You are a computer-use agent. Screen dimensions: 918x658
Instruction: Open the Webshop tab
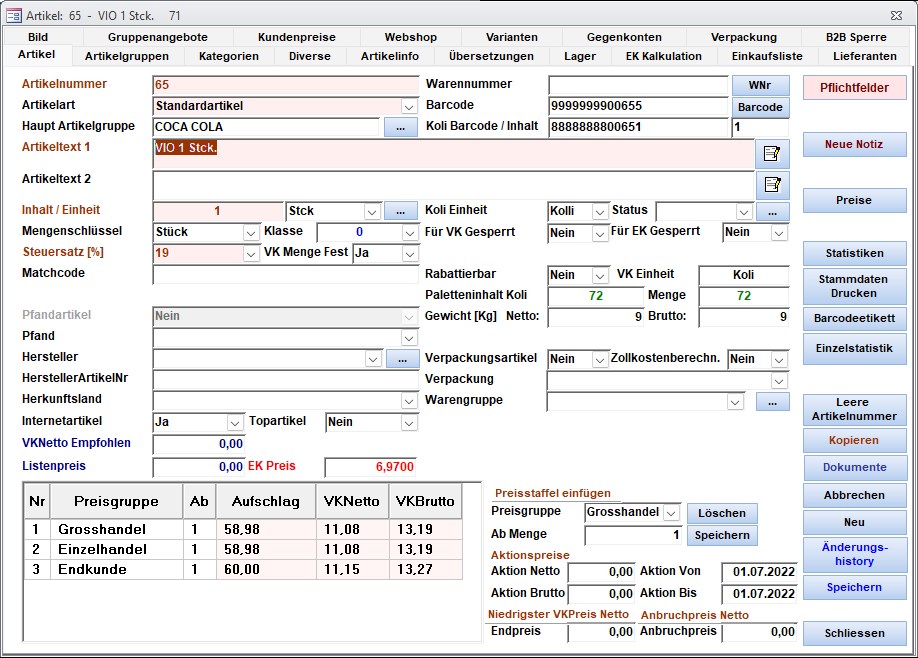(410, 37)
